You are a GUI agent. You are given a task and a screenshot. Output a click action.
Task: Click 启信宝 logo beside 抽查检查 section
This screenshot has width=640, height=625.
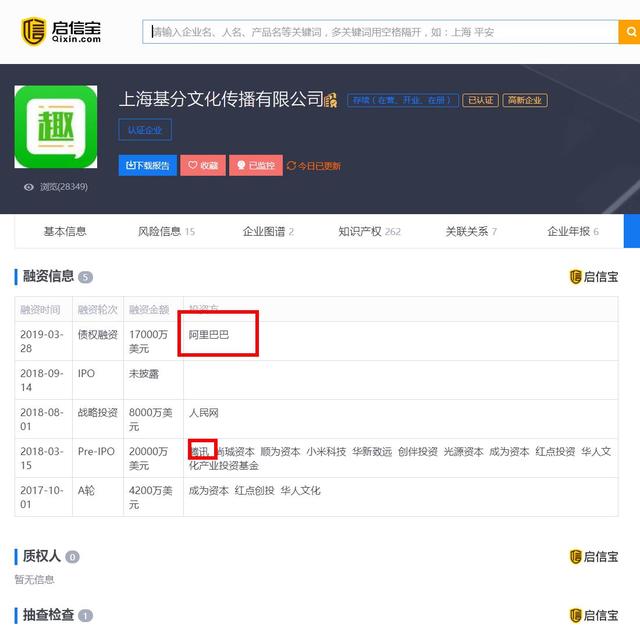pos(594,615)
